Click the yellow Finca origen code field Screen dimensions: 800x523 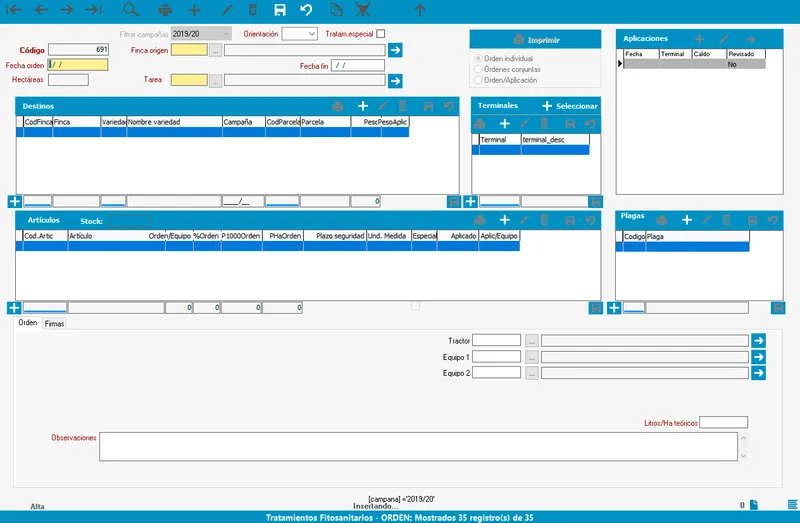tap(189, 49)
